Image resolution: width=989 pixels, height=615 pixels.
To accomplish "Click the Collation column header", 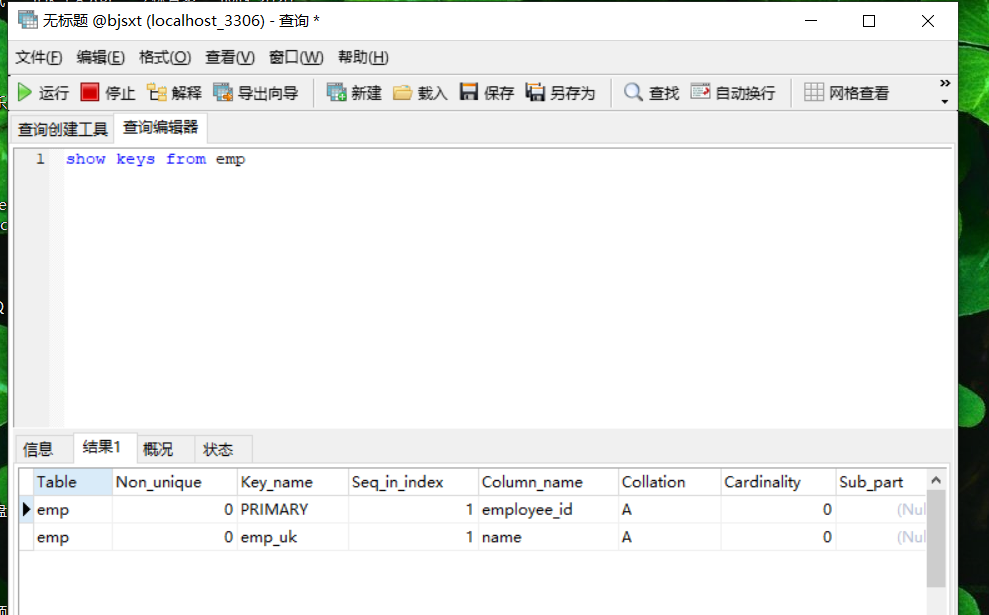I will pyautogui.click(x=669, y=482).
